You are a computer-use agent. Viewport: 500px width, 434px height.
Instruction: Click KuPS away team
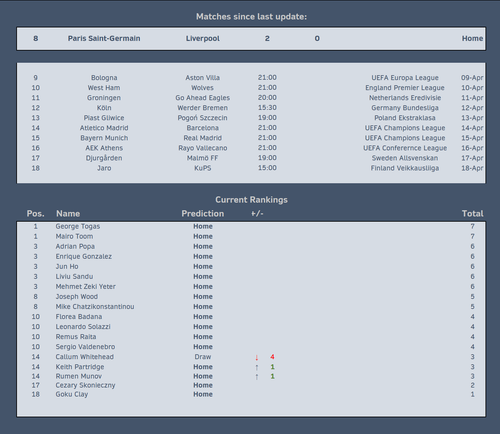[203, 168]
